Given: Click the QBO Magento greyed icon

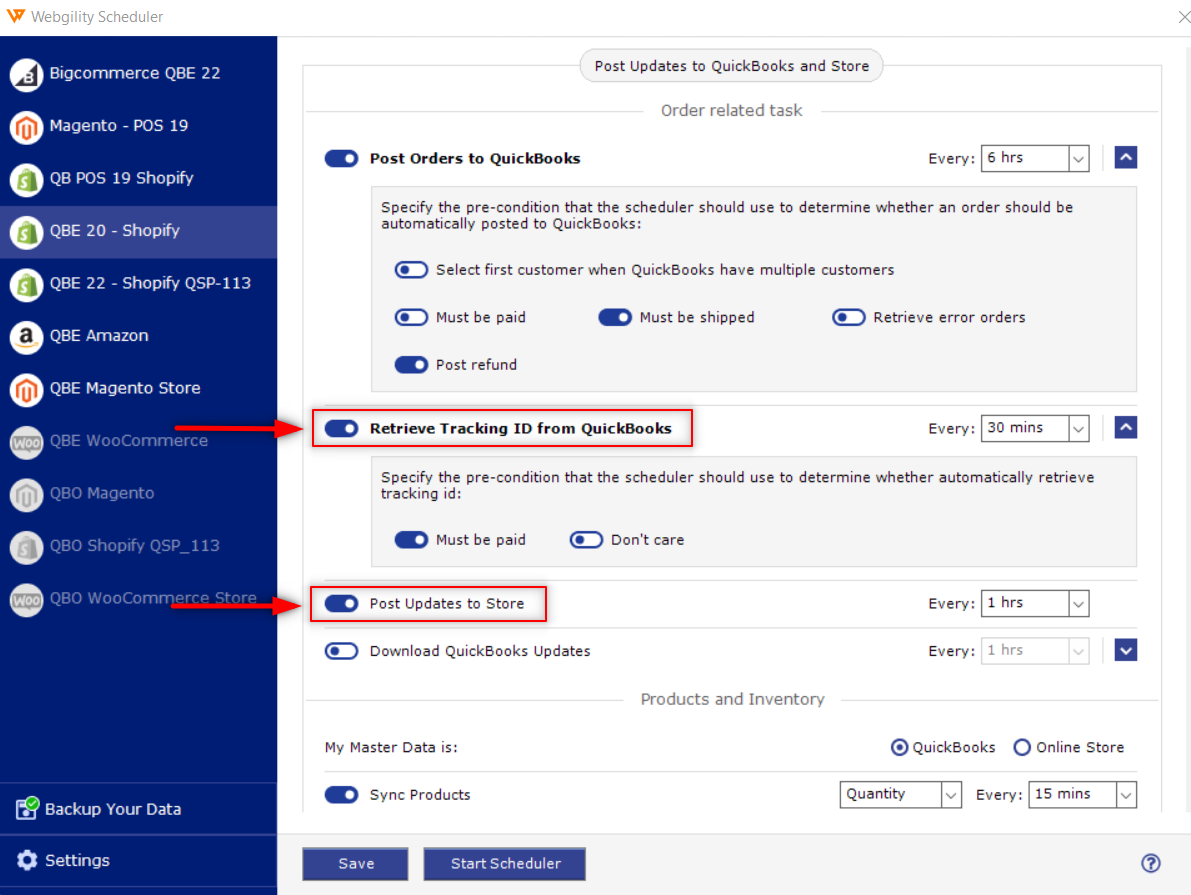Looking at the screenshot, I should pos(27,494).
